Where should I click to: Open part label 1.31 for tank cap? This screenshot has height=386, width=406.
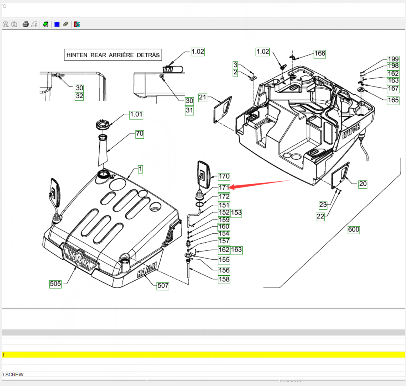(x=136, y=115)
